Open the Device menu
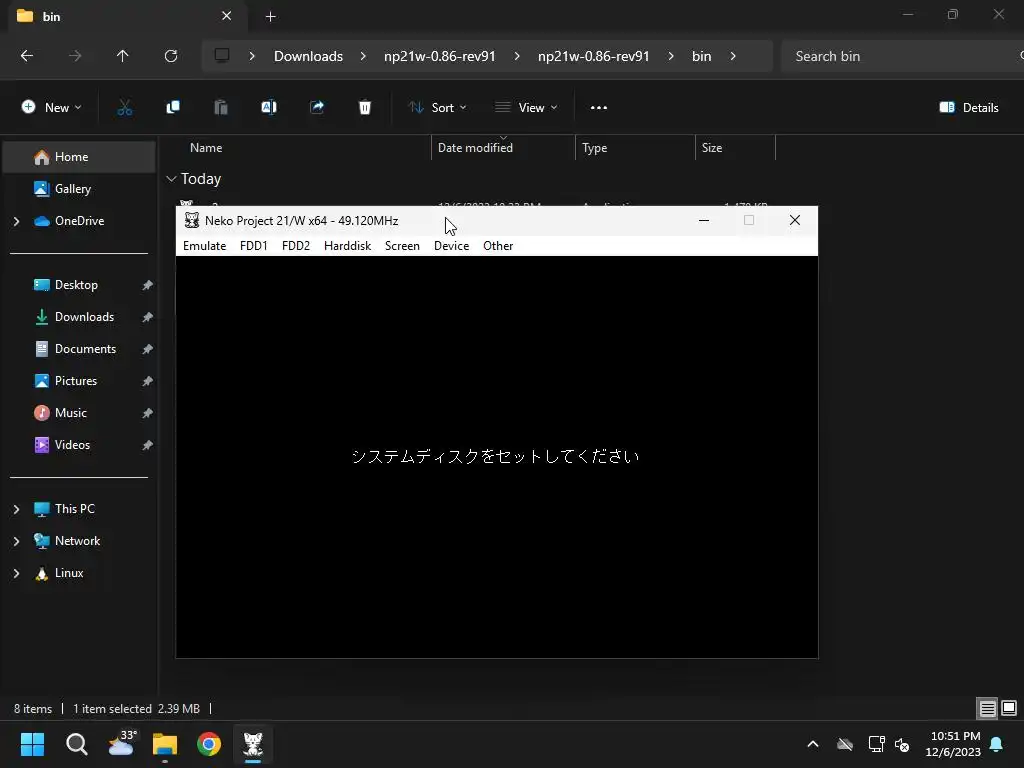This screenshot has height=768, width=1024. point(451,246)
